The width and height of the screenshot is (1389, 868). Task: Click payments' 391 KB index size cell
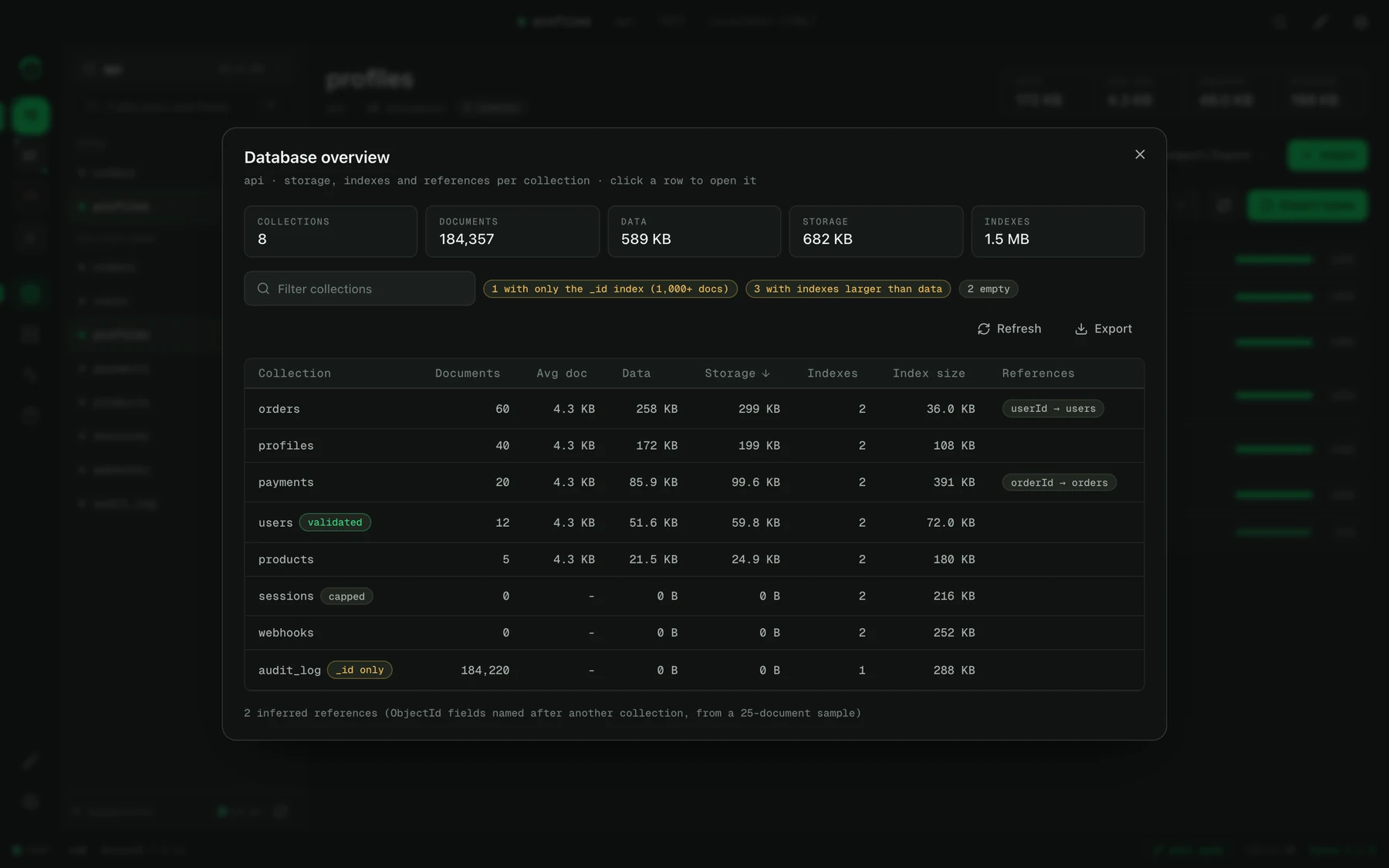954,482
